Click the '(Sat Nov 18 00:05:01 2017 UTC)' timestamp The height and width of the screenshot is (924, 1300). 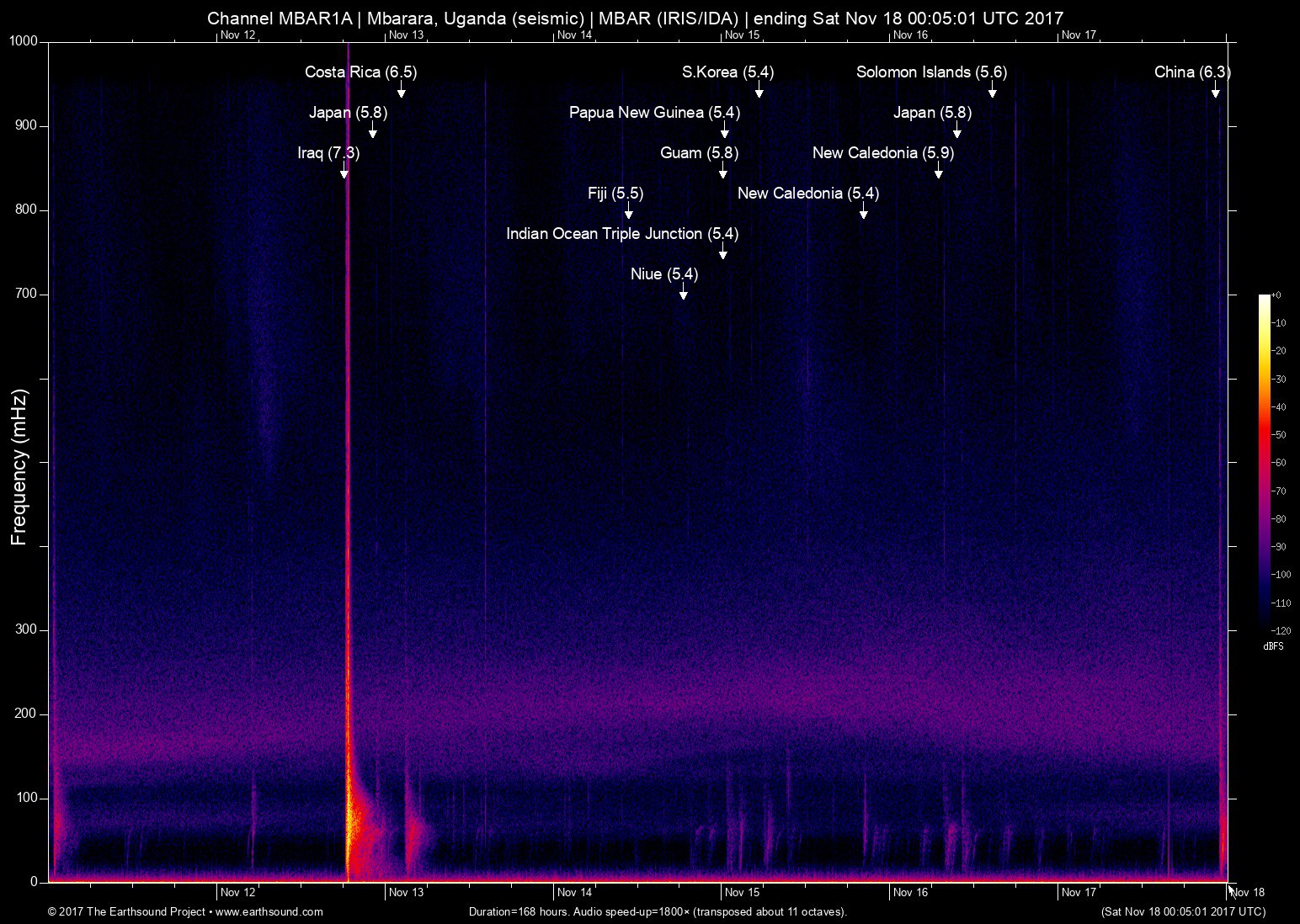[x=1183, y=911]
